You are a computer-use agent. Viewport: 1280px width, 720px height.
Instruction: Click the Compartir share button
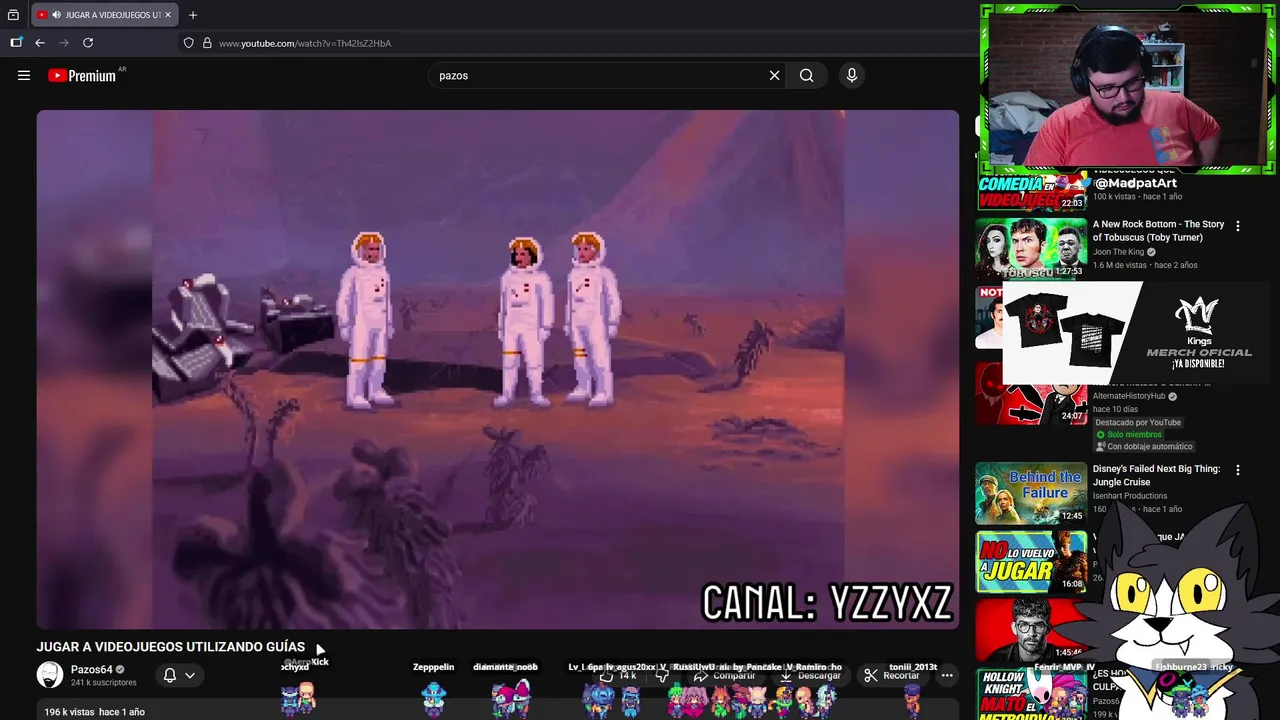click(725, 676)
